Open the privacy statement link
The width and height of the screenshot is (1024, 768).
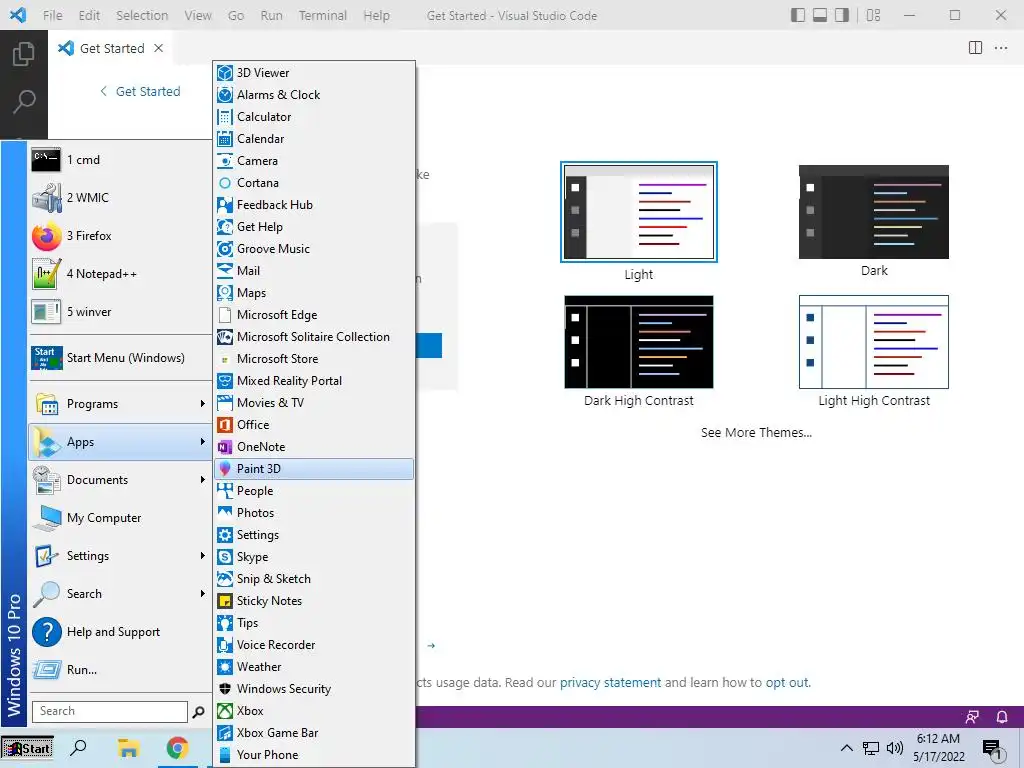point(610,682)
